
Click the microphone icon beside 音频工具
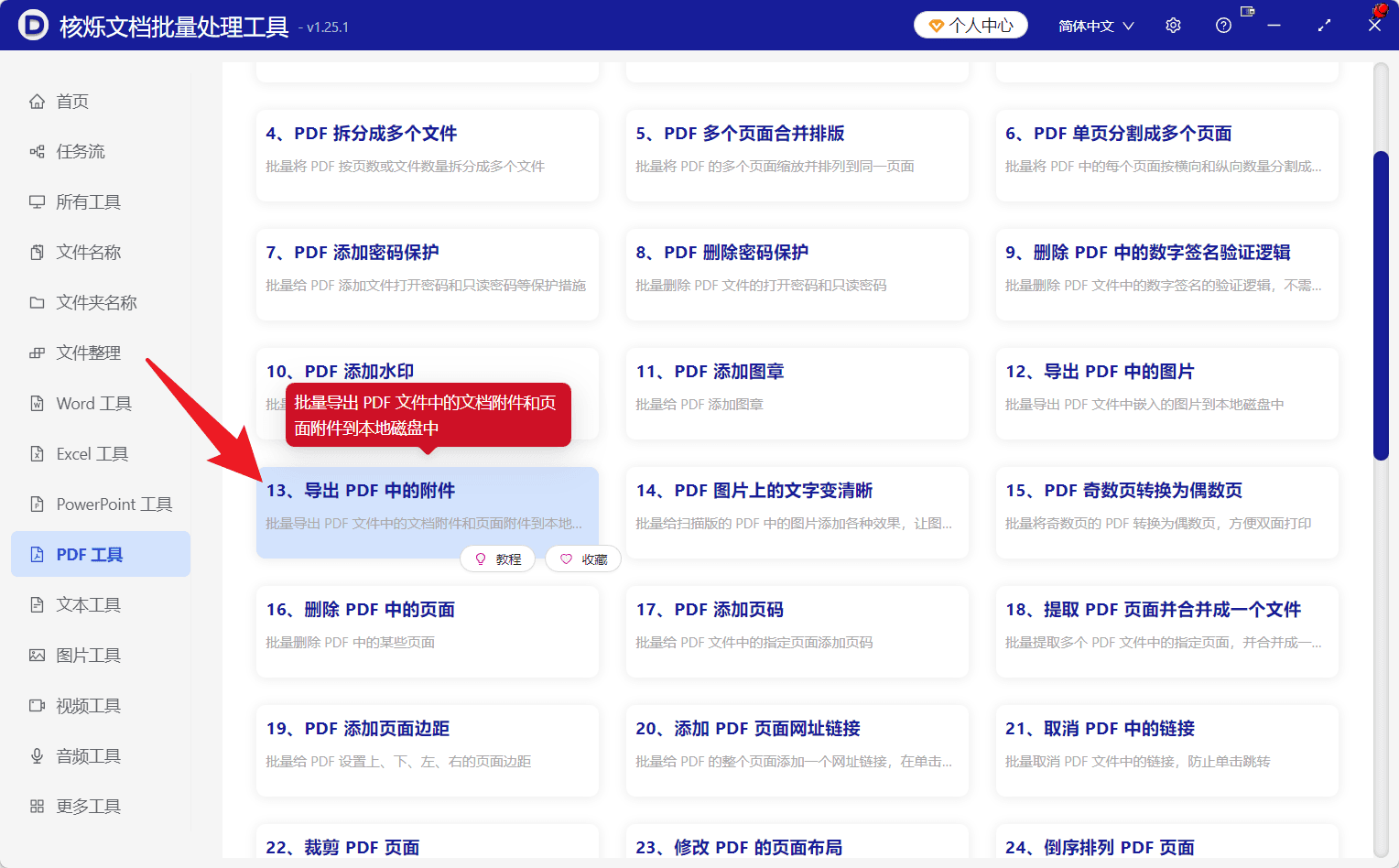(x=37, y=756)
